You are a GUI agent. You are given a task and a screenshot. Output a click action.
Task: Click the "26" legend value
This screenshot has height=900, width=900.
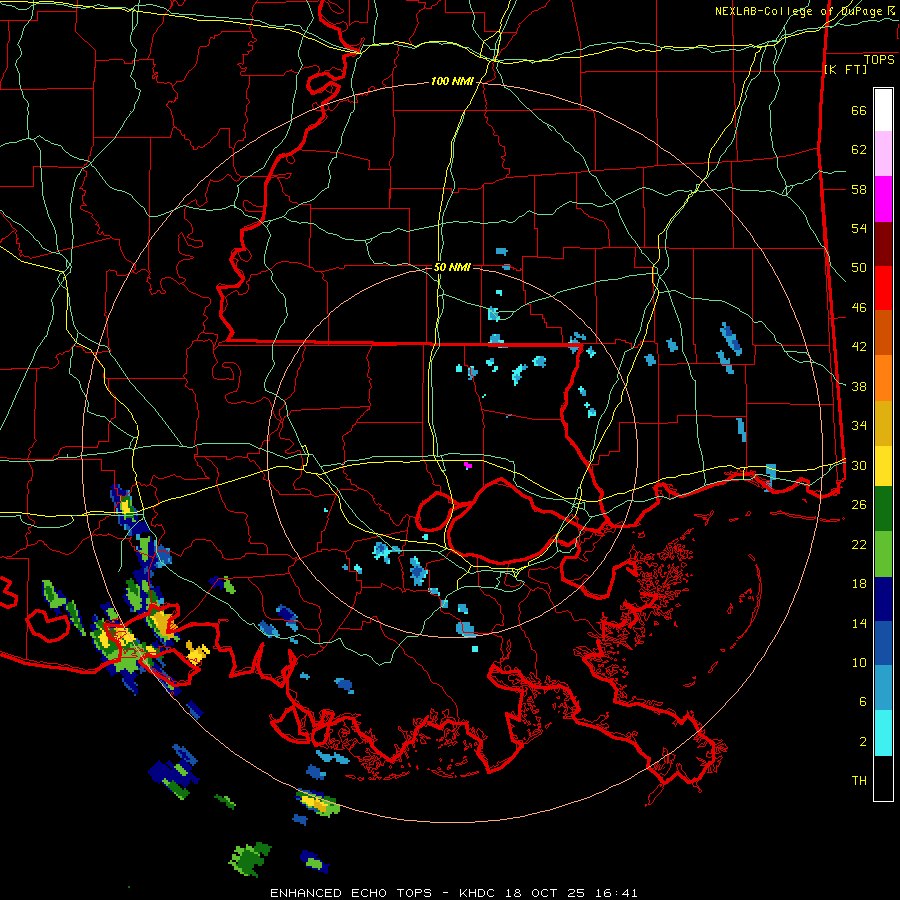(859, 505)
